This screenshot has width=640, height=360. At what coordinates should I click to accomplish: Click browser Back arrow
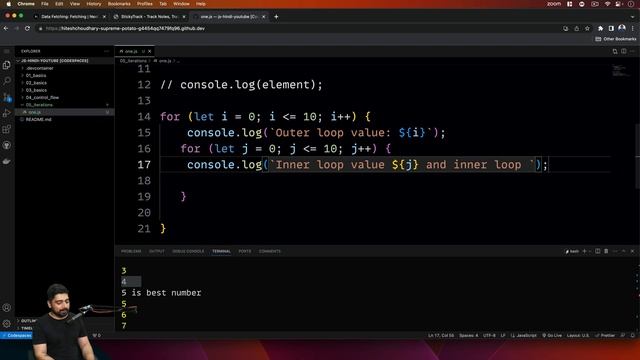tap(6, 29)
